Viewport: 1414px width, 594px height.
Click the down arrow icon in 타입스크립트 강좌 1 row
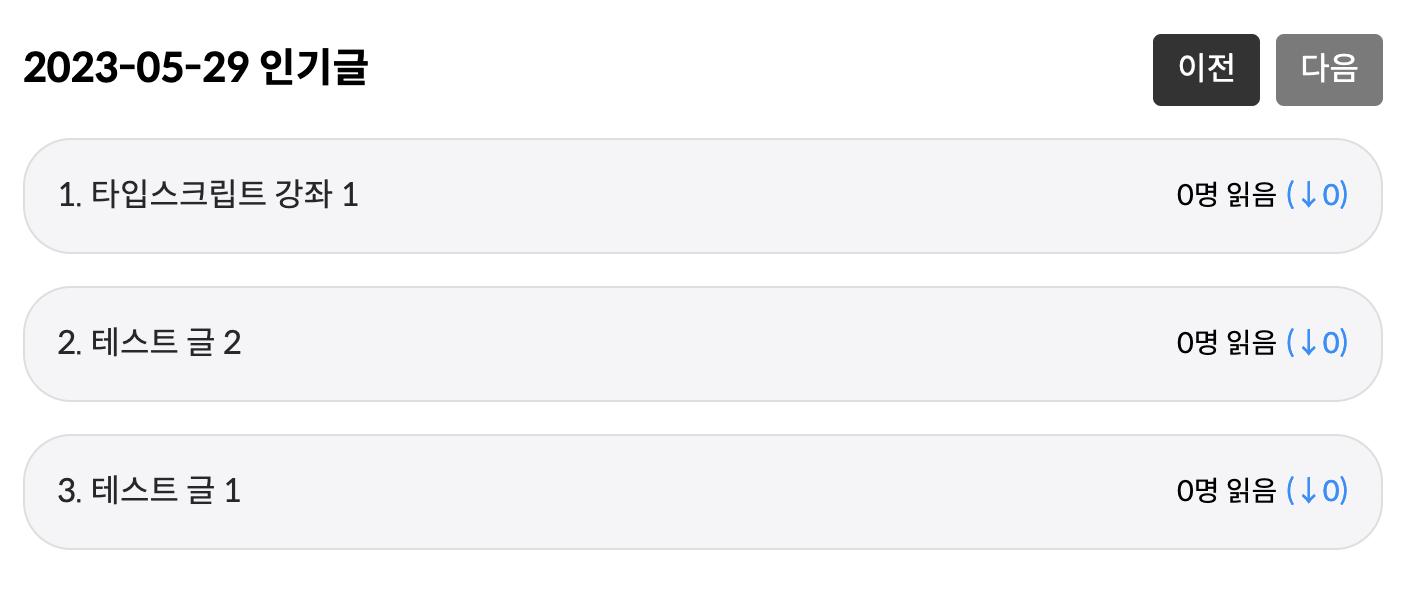click(1307, 195)
